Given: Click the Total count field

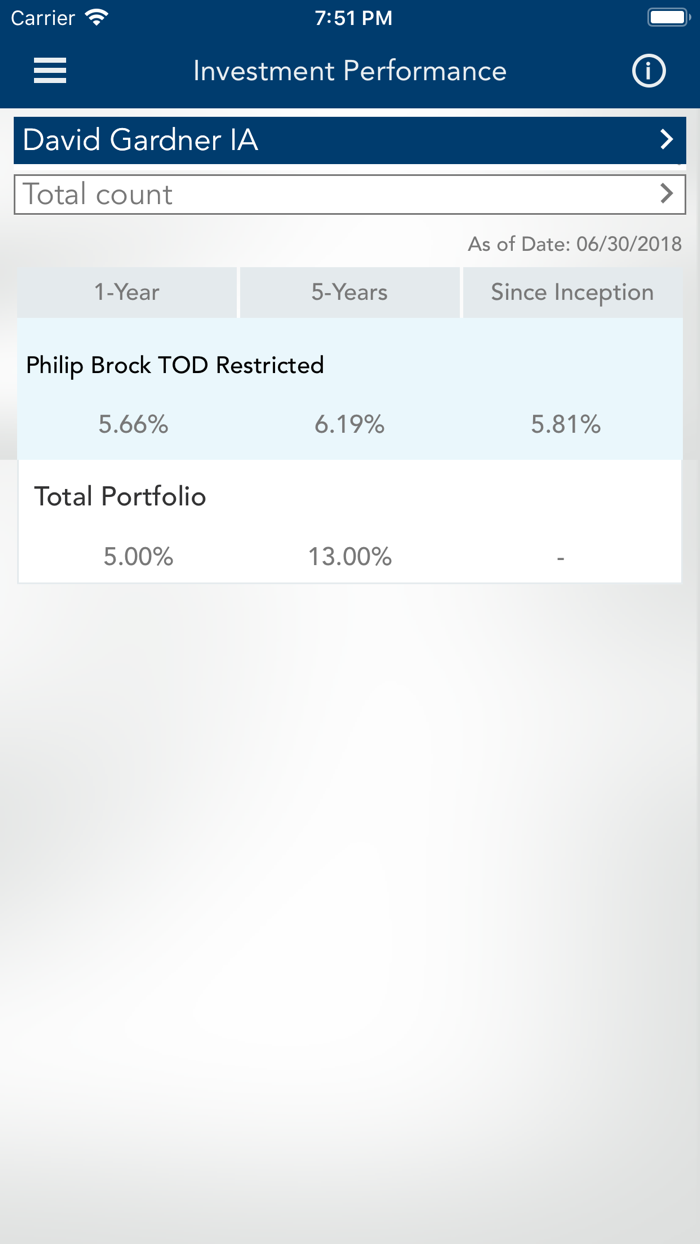Looking at the screenshot, I should point(350,194).
